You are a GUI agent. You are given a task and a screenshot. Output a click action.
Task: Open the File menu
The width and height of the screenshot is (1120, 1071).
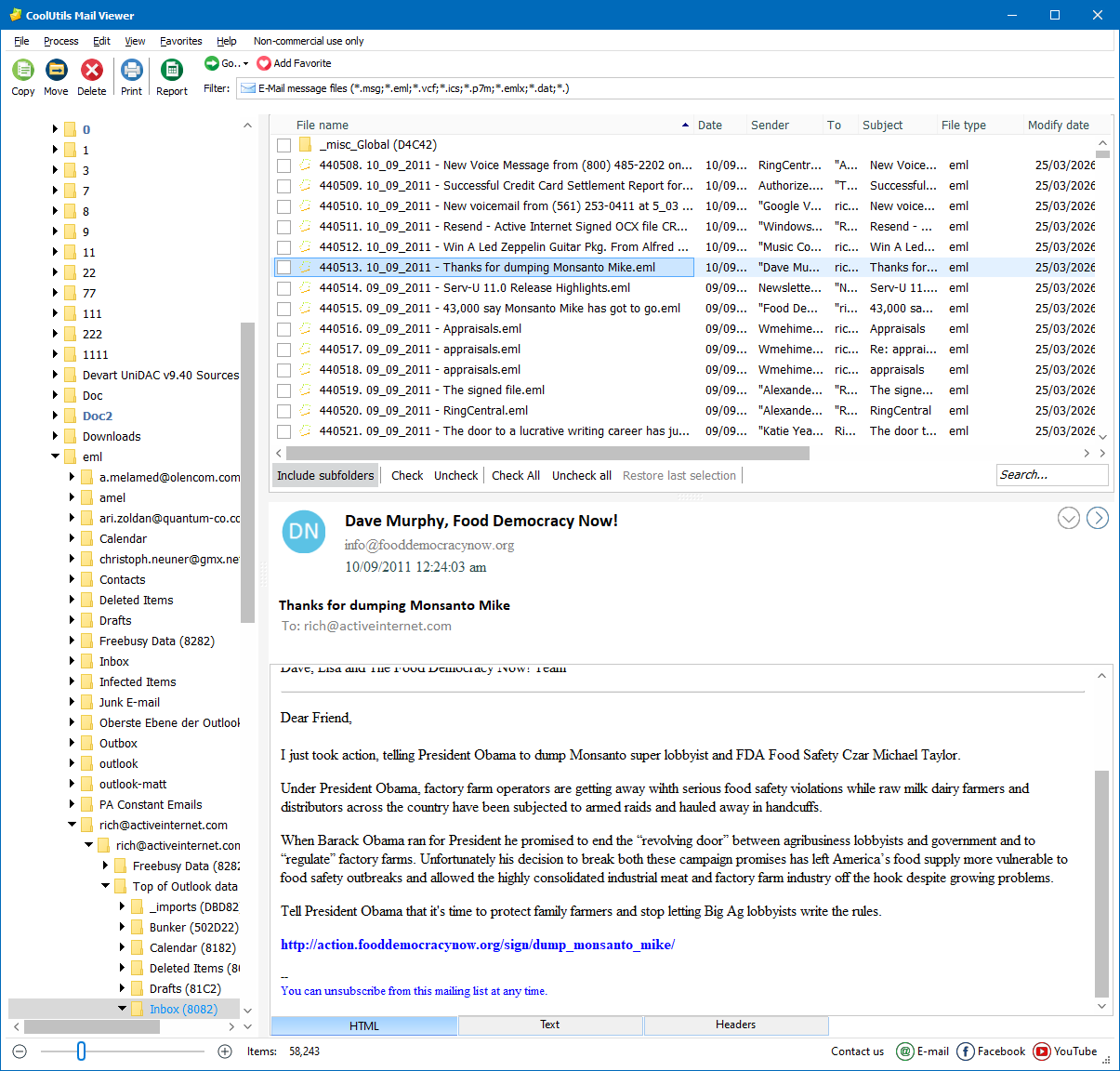click(22, 41)
